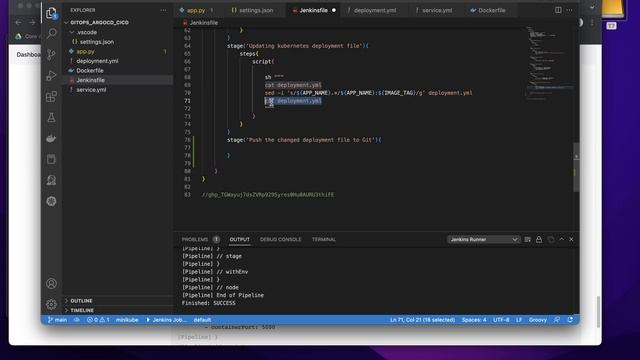This screenshot has width=640, height=360.
Task: Open the Extensions view icon
Action: pyautogui.click(x=51, y=97)
